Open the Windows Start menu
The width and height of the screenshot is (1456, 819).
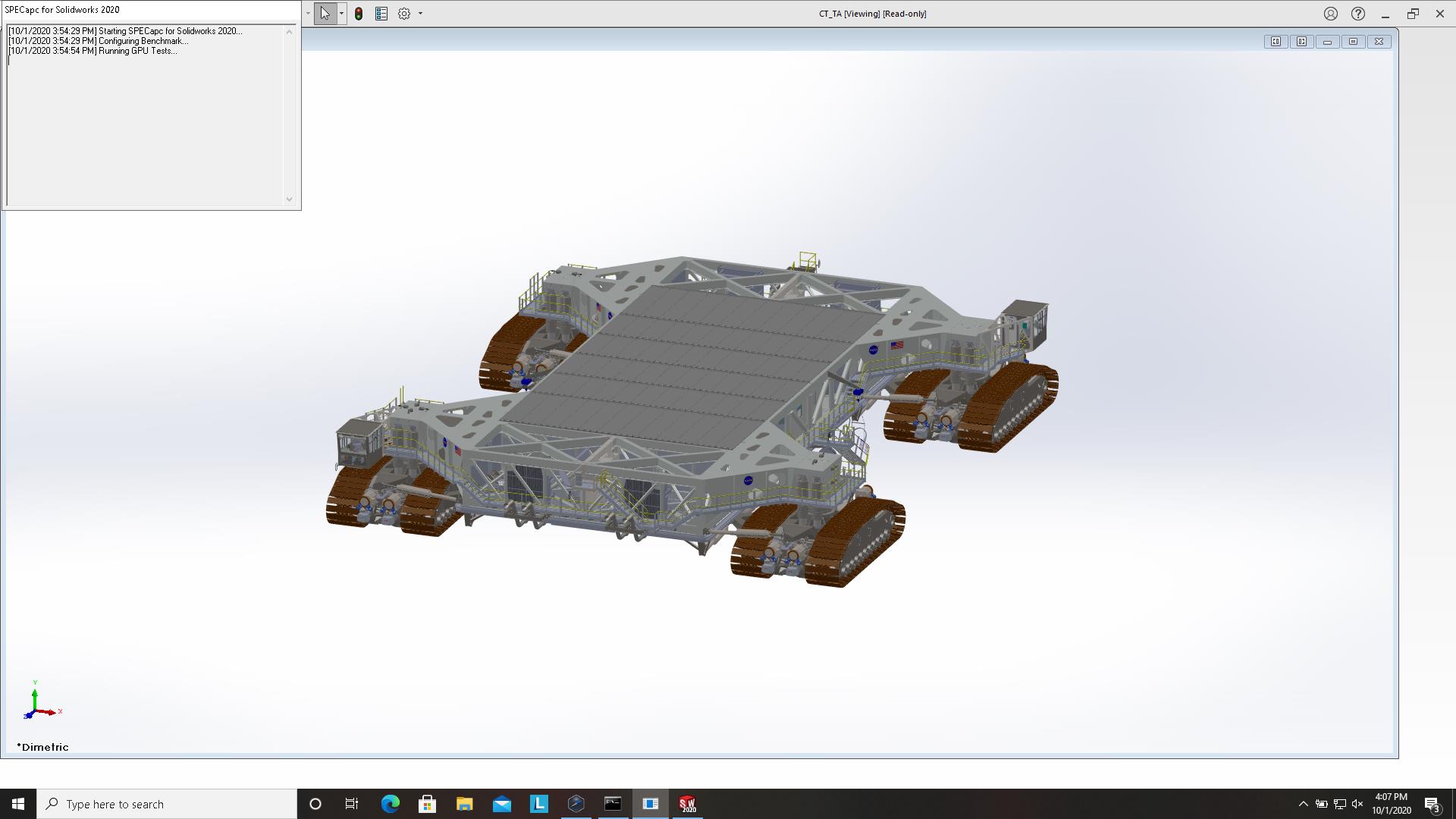click(x=18, y=804)
